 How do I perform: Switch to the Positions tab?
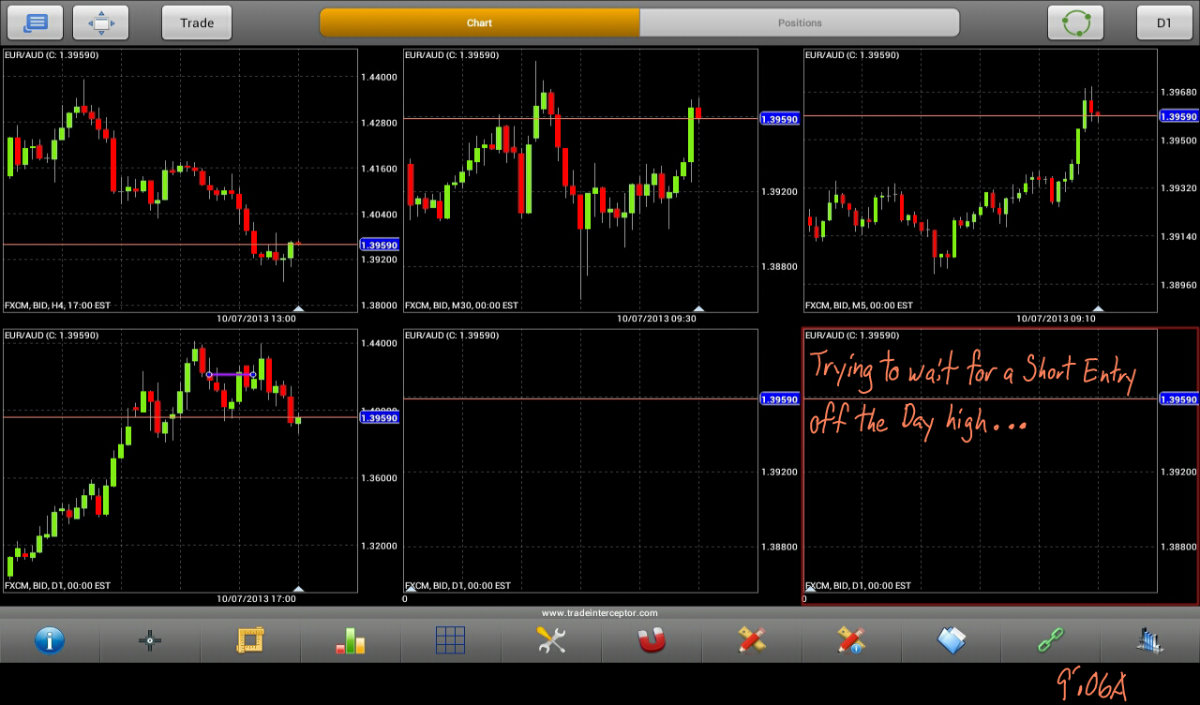800,23
